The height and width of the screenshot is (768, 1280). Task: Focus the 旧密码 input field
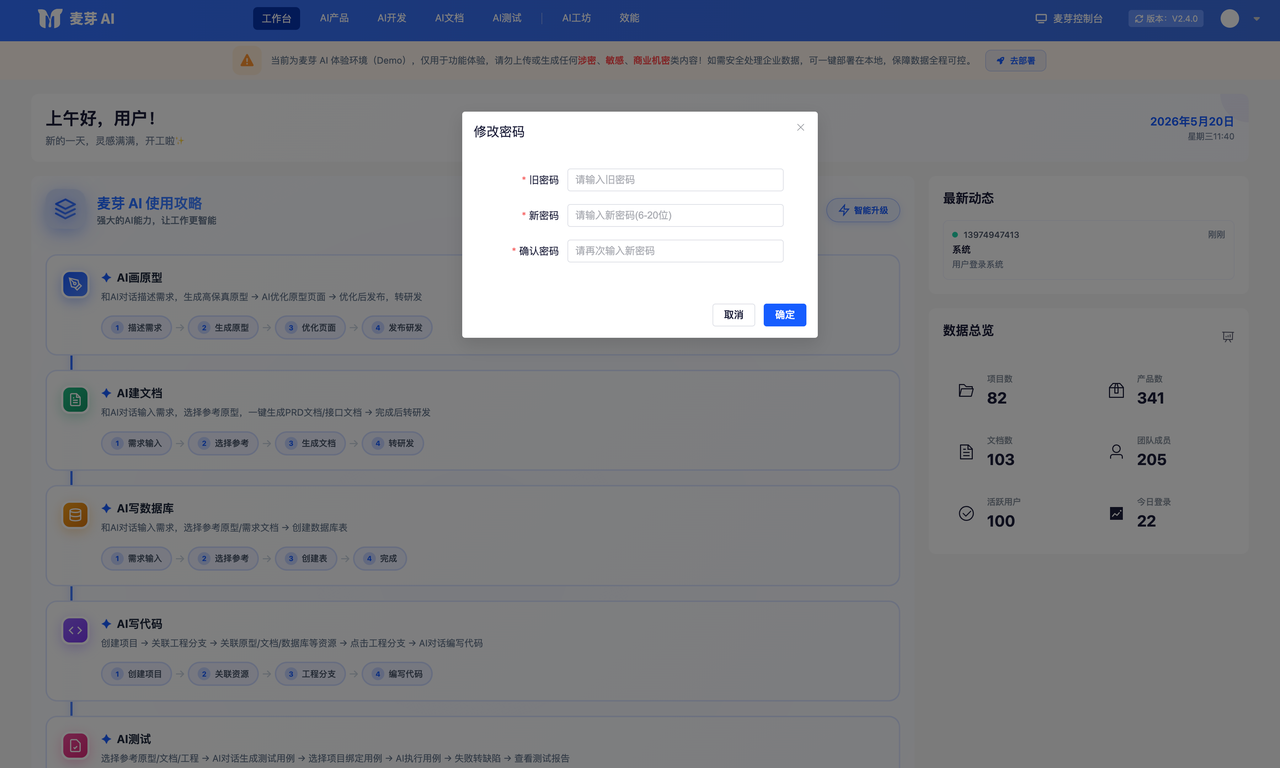click(675, 180)
